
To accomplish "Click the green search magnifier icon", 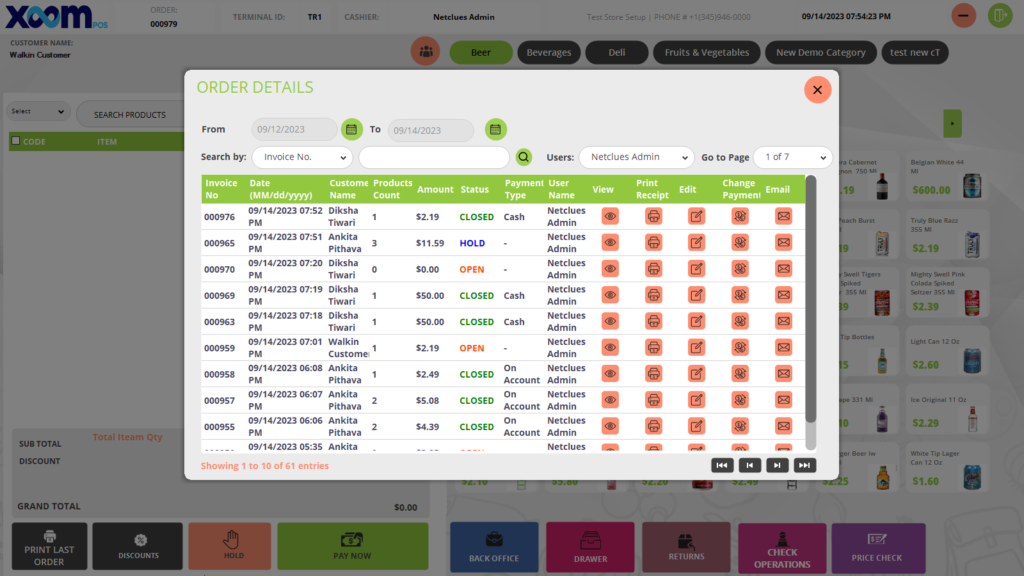I will coord(524,157).
